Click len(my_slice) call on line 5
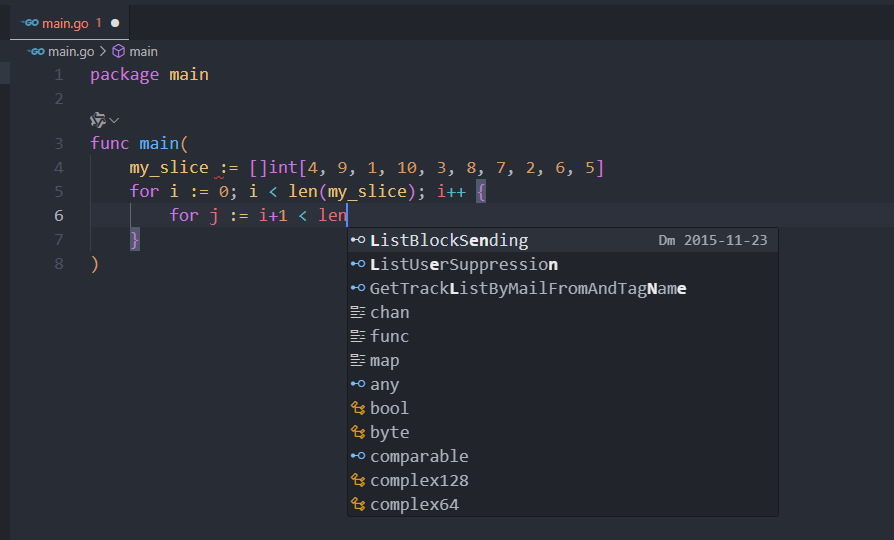The width and height of the screenshot is (894, 540). (352, 191)
